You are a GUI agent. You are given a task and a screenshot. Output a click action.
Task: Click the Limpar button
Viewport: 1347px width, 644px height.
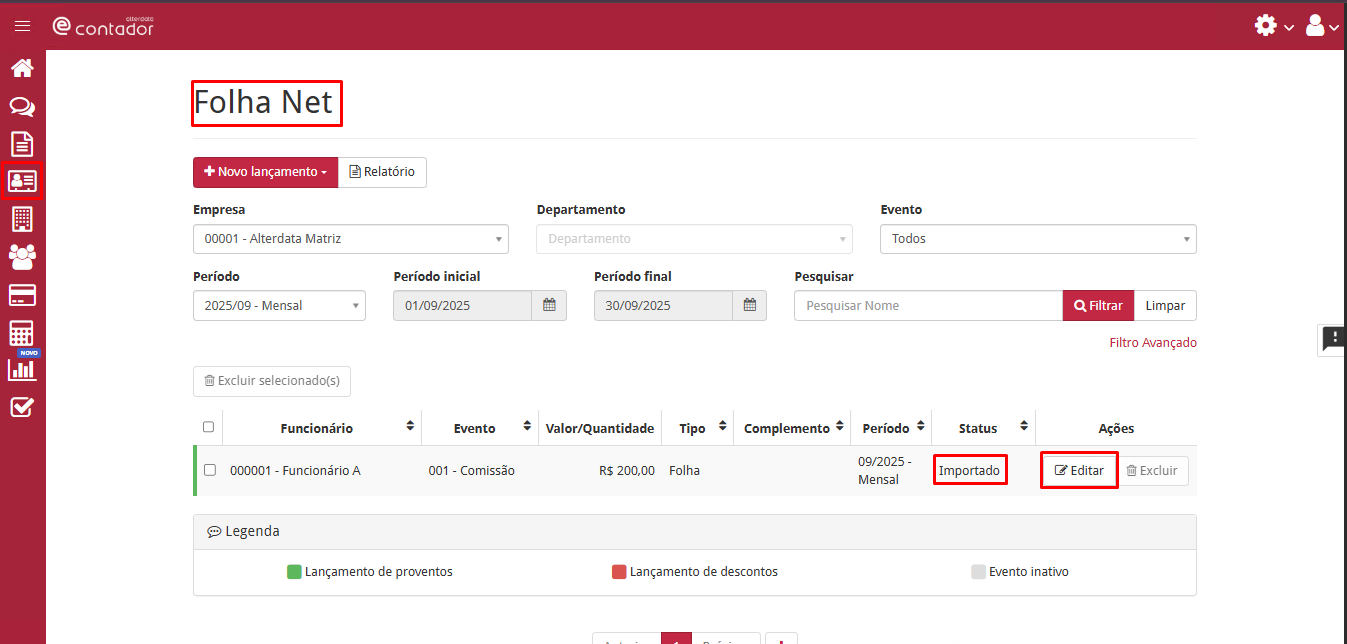1165,305
